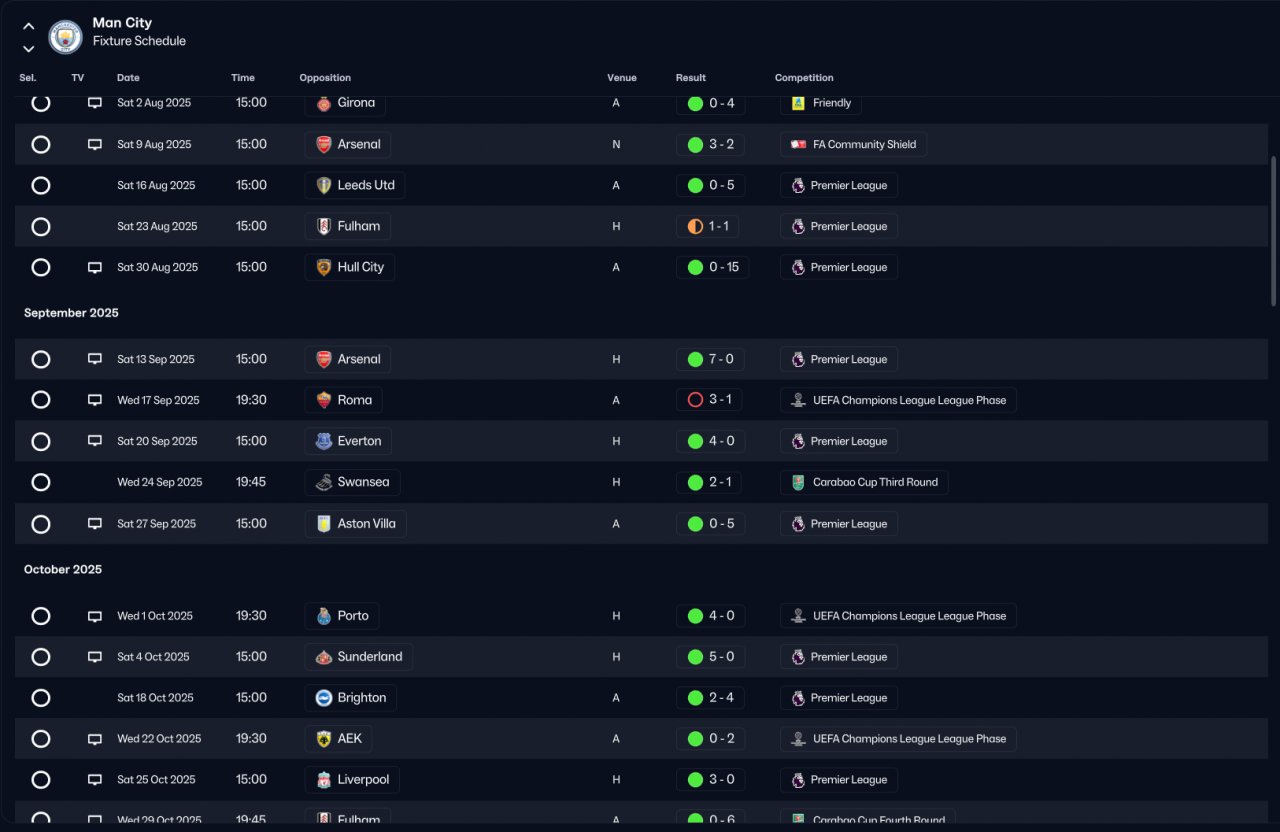Screen dimensions: 1280x832
Task: Click the up chevron beside Man City
Action: [28, 27]
